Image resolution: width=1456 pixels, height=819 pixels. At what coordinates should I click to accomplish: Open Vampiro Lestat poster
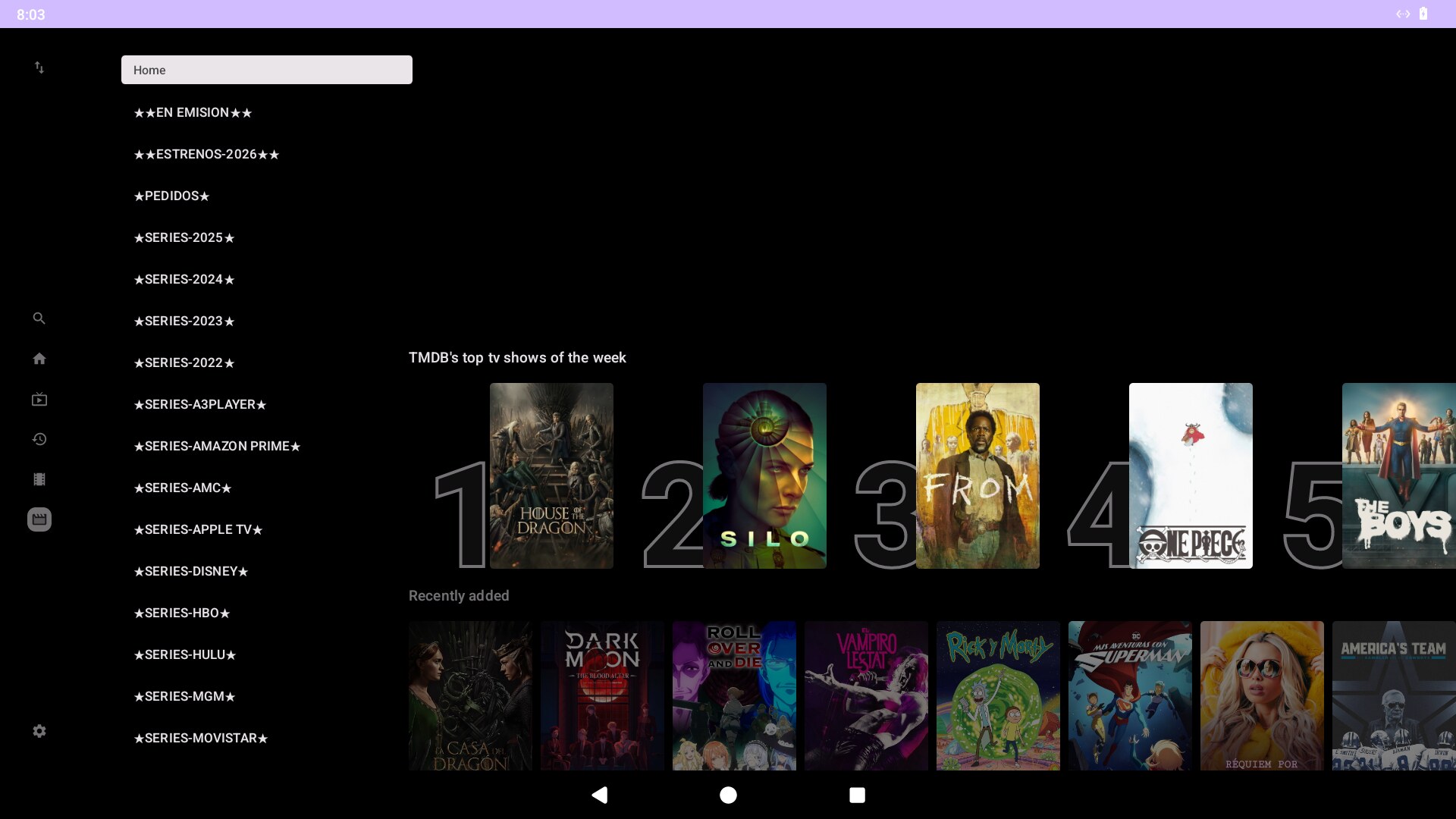pos(866,695)
